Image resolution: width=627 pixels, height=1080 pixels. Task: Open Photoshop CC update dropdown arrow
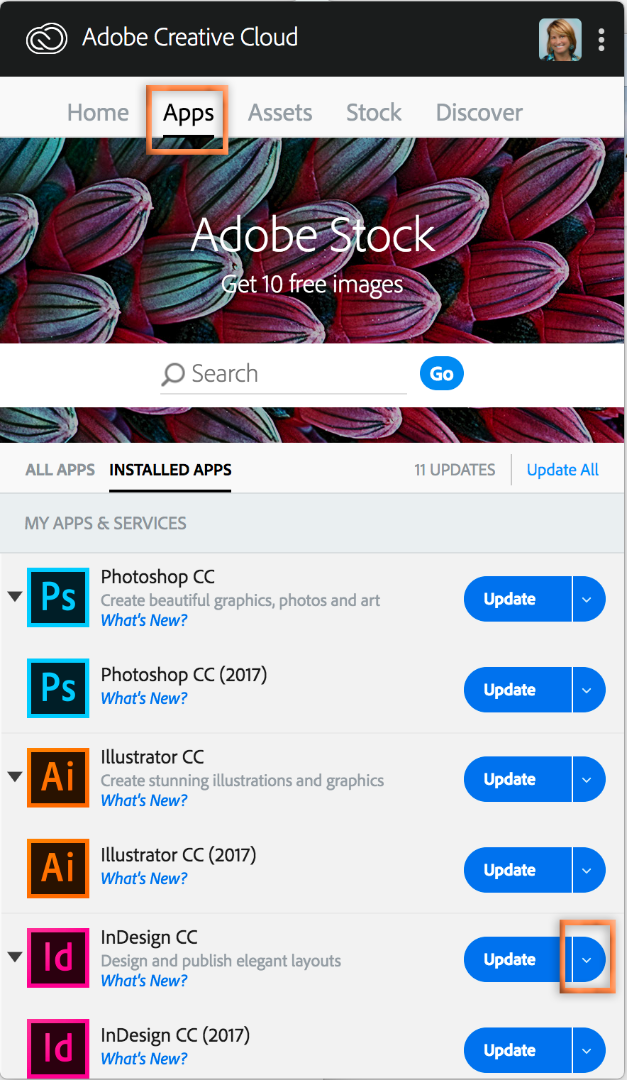(587, 600)
